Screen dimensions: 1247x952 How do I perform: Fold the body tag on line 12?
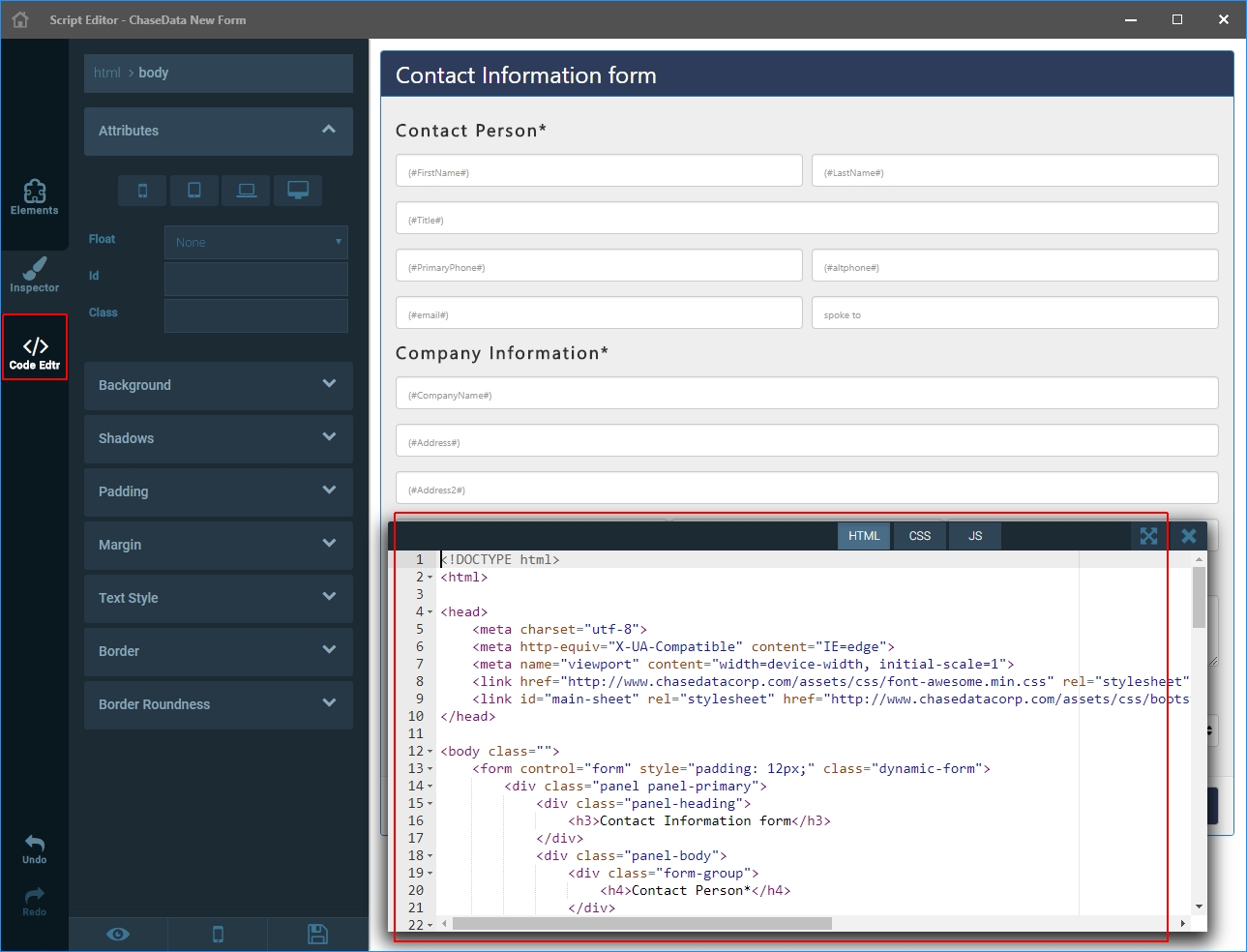tap(431, 752)
